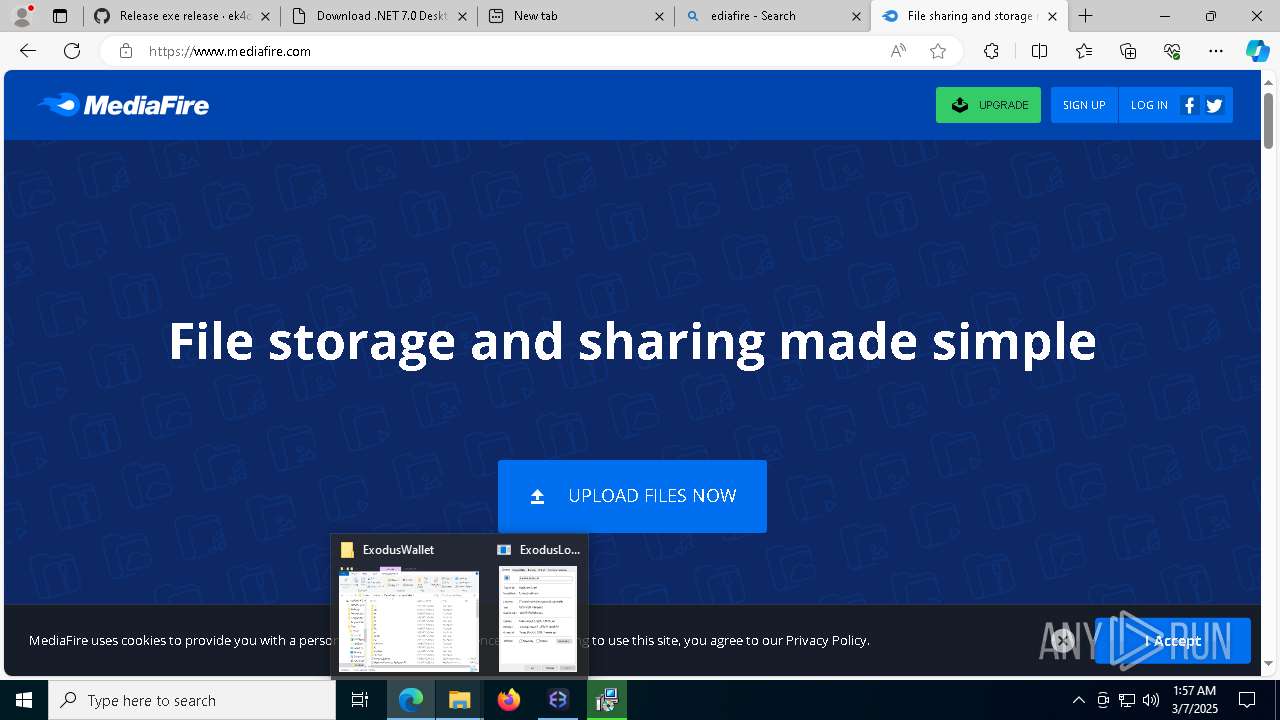
Task: Open File Explorer from taskbar
Action: pyautogui.click(x=460, y=700)
